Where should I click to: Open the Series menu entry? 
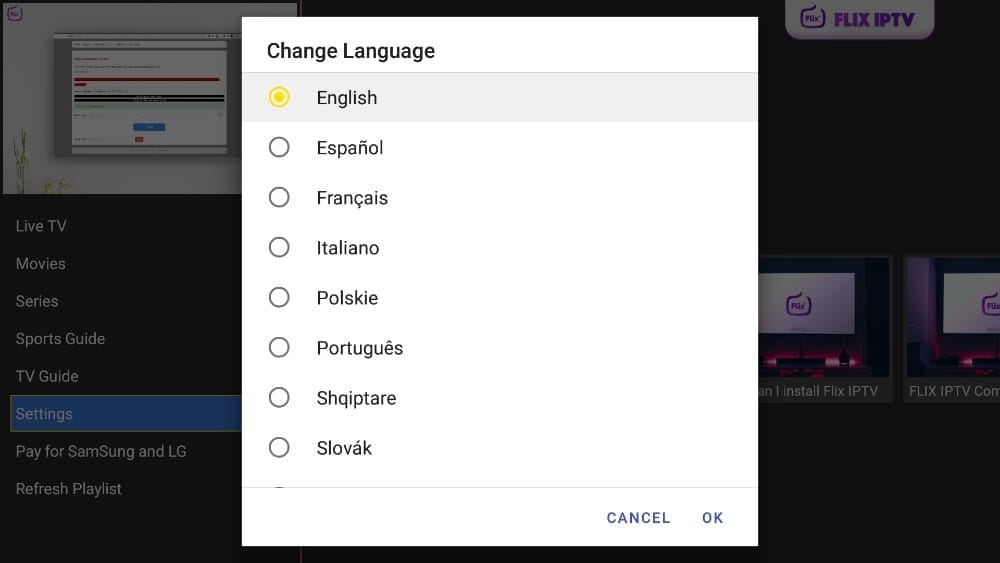(37, 301)
